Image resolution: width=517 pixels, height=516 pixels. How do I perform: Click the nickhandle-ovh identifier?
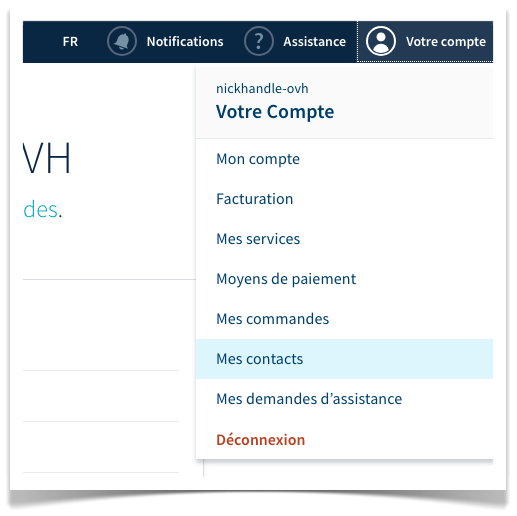262,89
